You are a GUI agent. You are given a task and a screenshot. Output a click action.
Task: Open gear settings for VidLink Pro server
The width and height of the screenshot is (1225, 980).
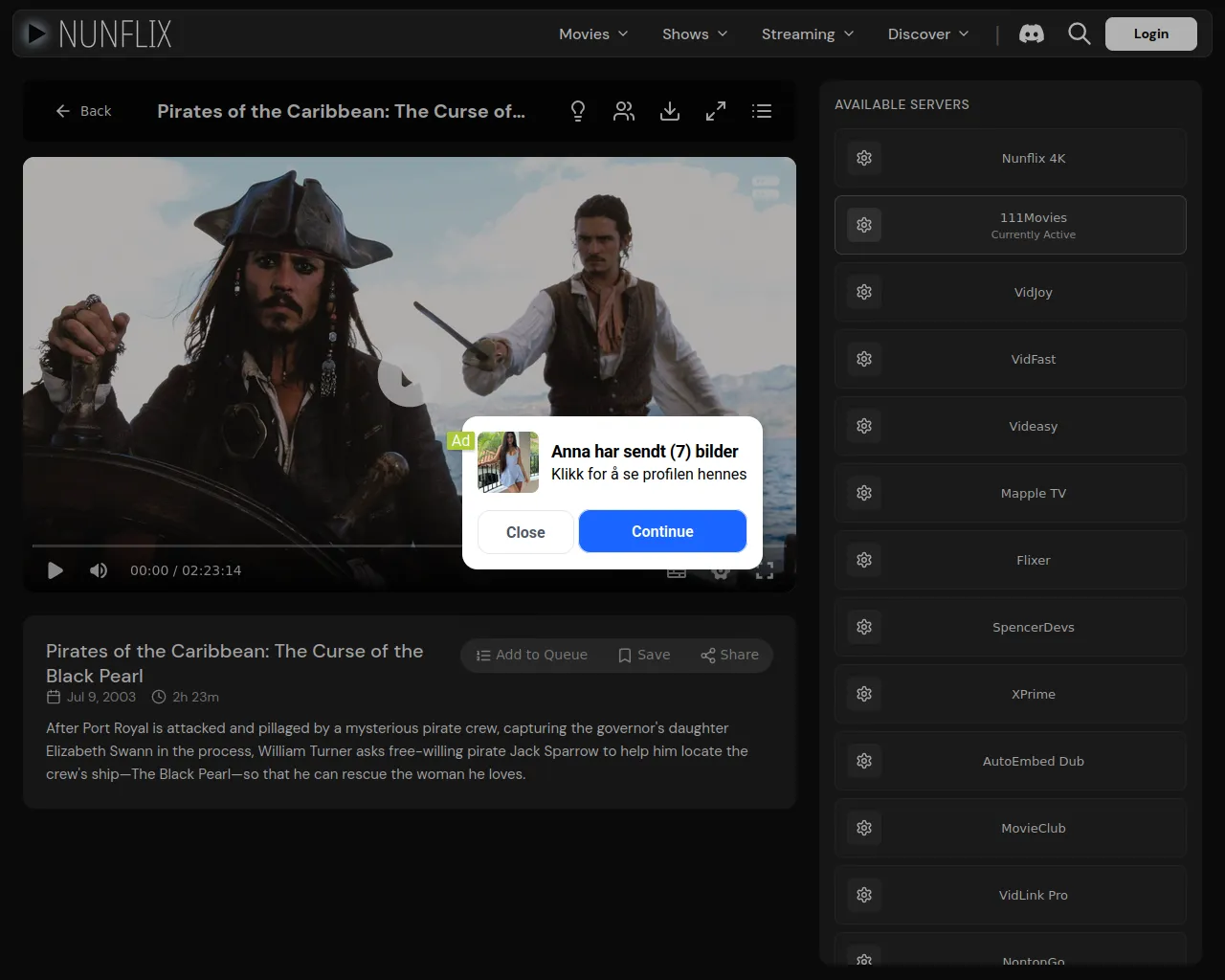pos(864,895)
